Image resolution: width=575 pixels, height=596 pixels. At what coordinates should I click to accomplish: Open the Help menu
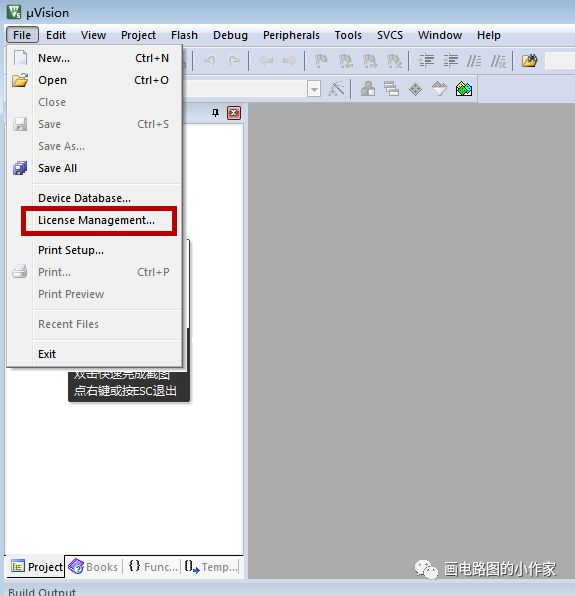click(489, 35)
